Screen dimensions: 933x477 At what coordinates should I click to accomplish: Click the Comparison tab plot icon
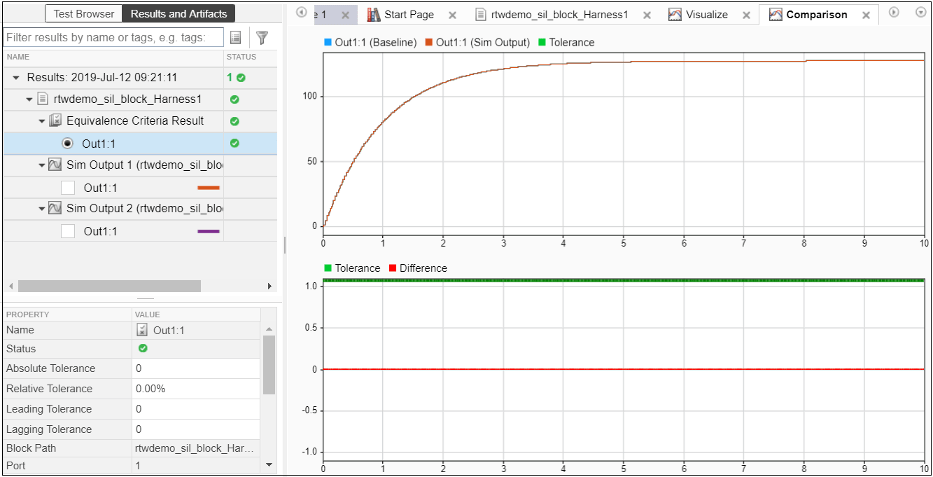tap(775, 14)
